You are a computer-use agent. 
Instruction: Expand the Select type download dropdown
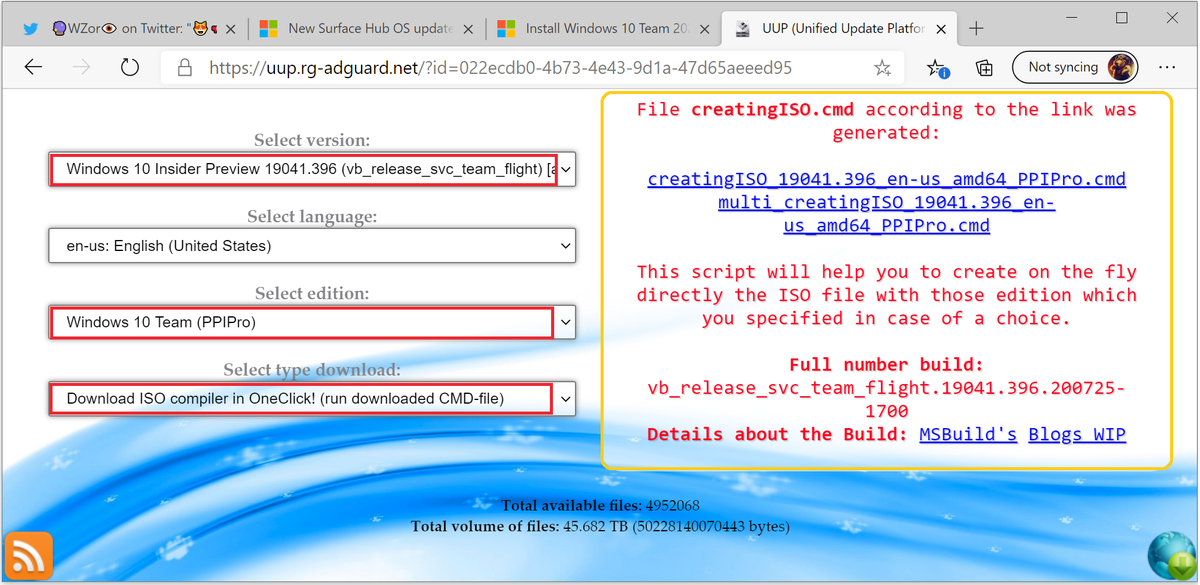point(312,398)
